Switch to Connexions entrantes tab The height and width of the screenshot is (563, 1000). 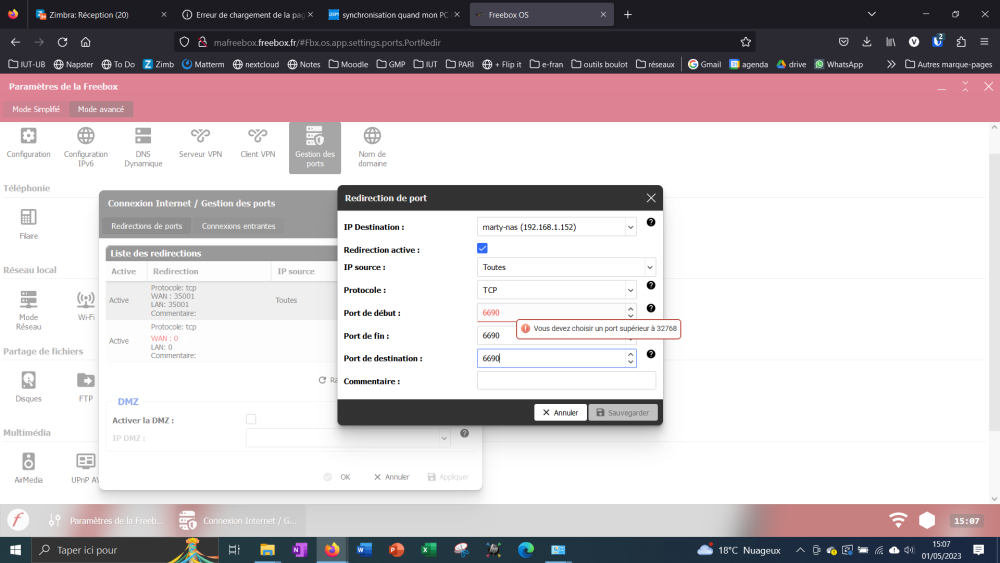click(x=238, y=226)
